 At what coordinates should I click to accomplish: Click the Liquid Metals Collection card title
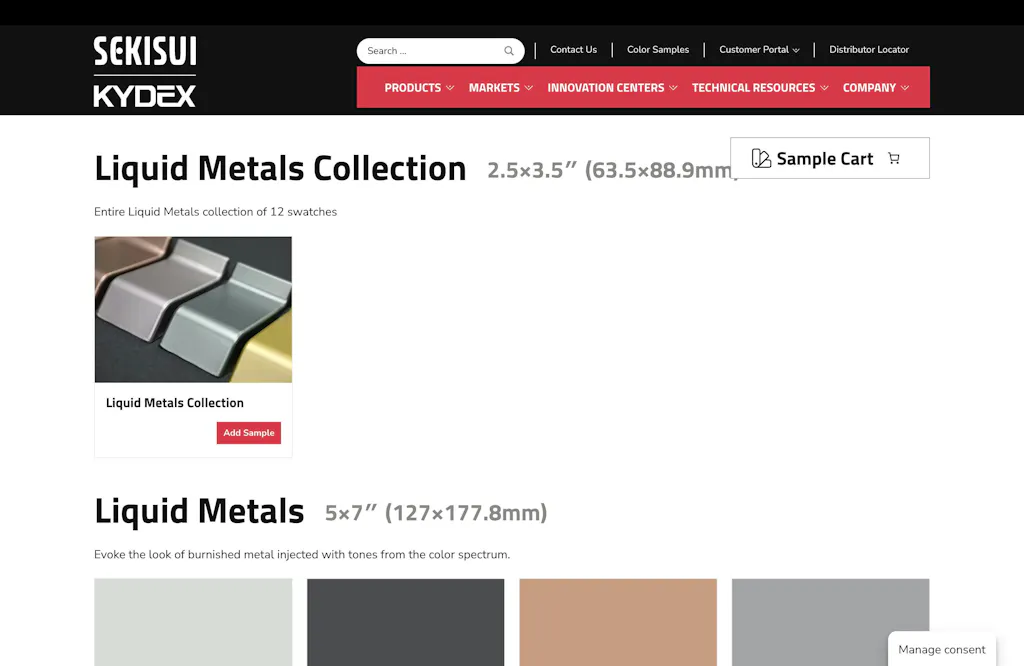(x=174, y=403)
